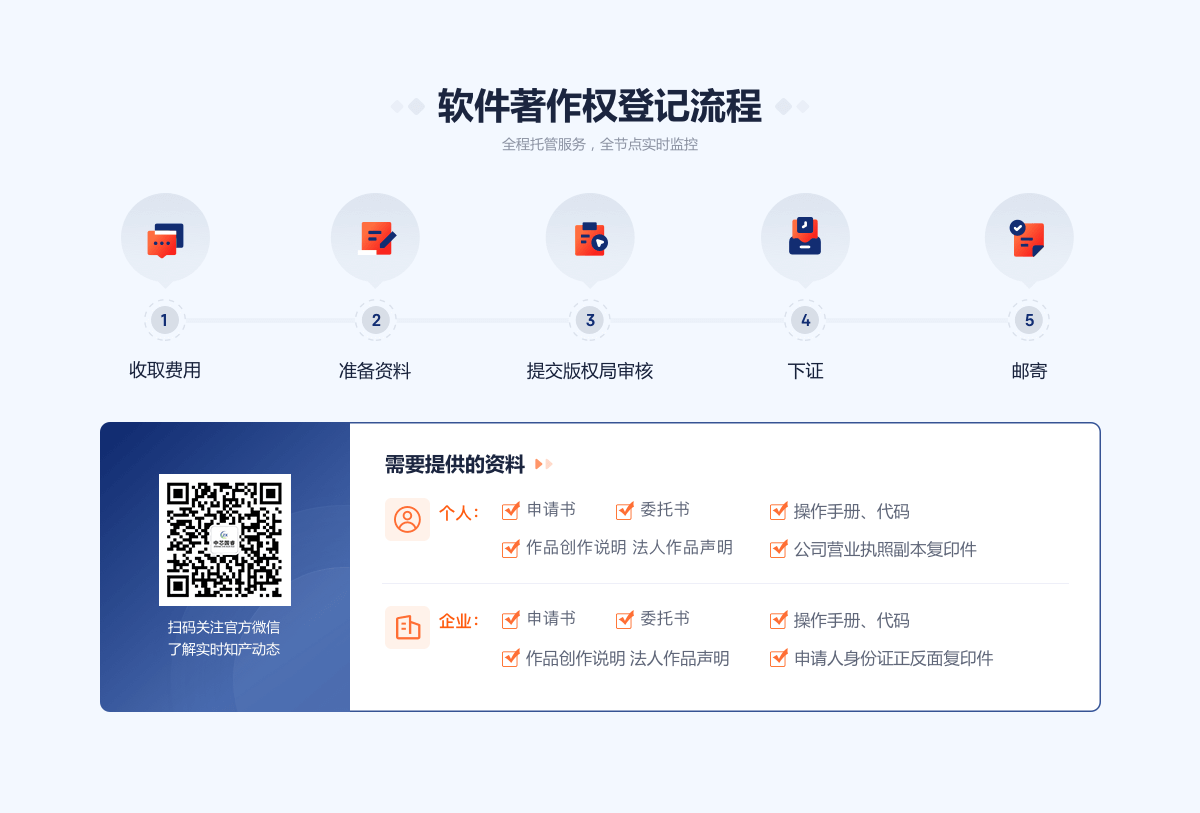The height and width of the screenshot is (813, 1200).
Task: Select the 准备资料 document pencil icon
Action: click(x=376, y=238)
